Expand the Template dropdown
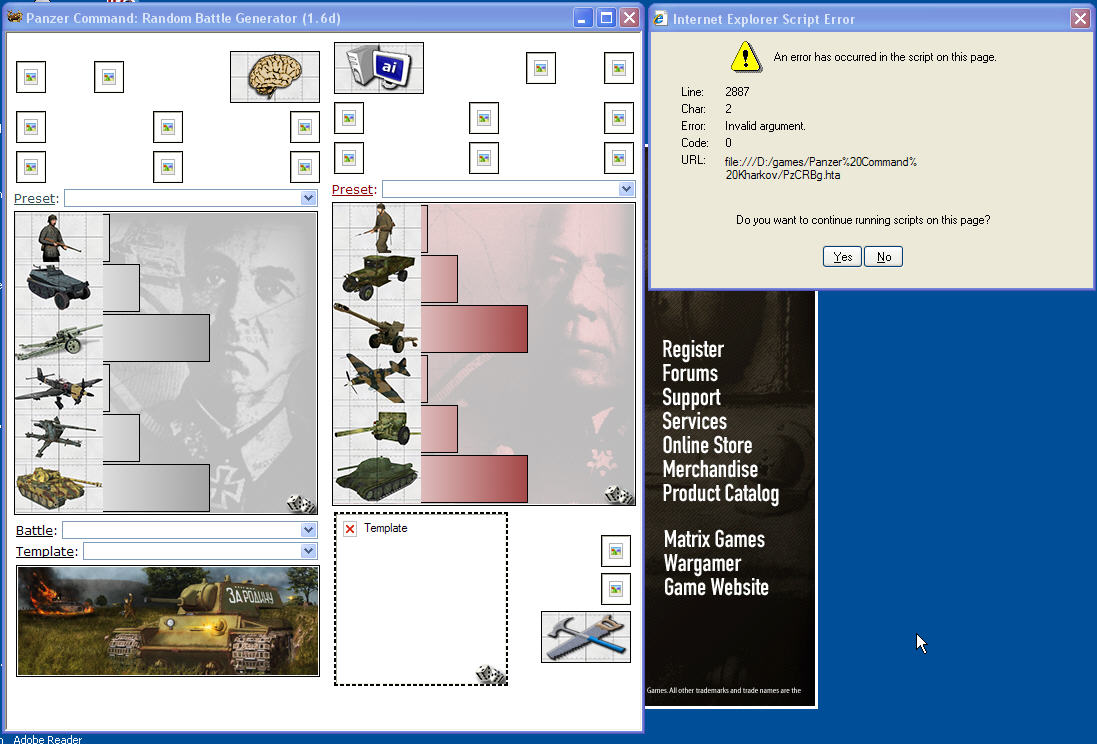1097x744 pixels. coord(309,551)
